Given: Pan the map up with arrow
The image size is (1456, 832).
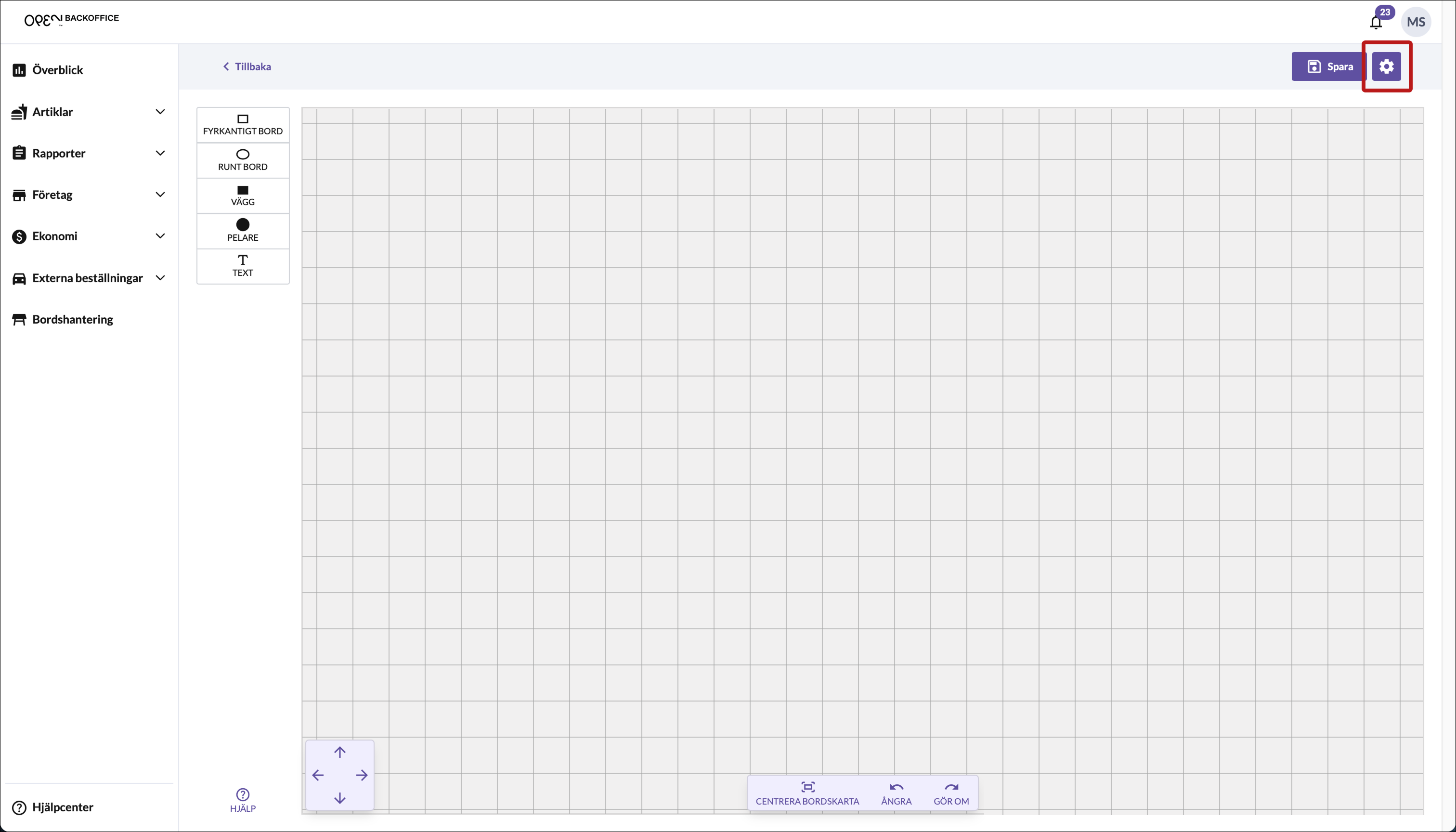Looking at the screenshot, I should coord(340,752).
